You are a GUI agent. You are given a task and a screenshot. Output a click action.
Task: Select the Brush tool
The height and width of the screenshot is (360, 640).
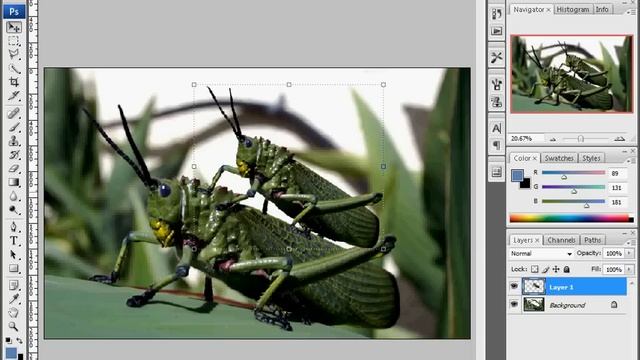click(13, 127)
